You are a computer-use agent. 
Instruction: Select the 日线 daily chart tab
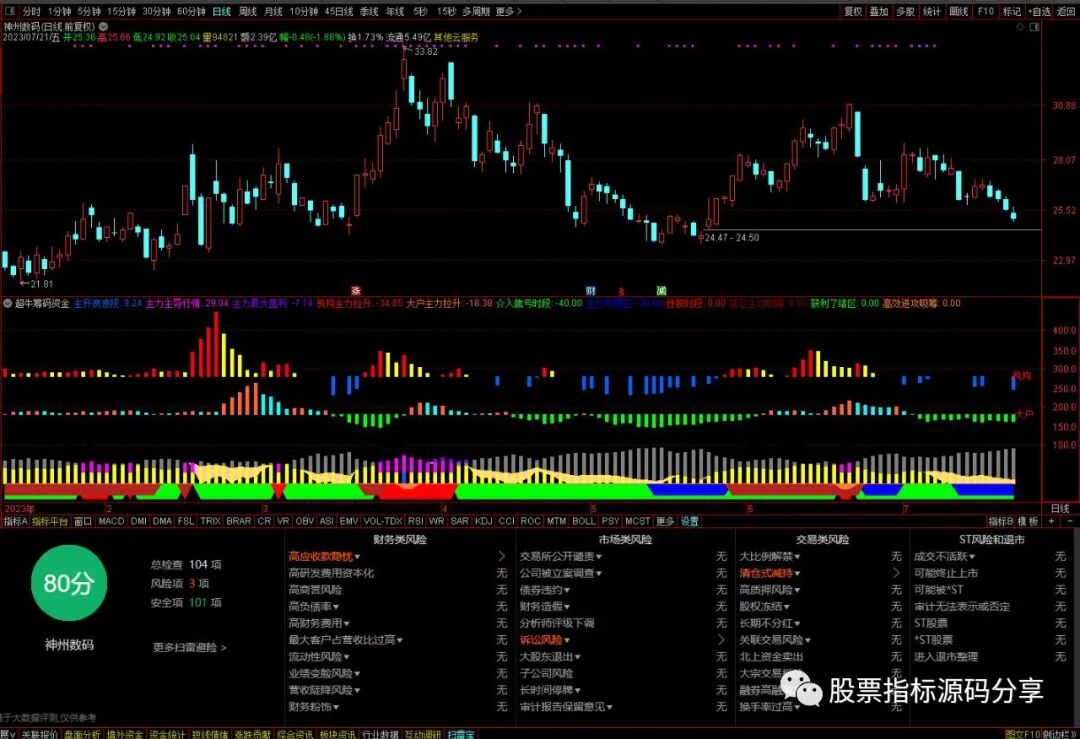[222, 11]
